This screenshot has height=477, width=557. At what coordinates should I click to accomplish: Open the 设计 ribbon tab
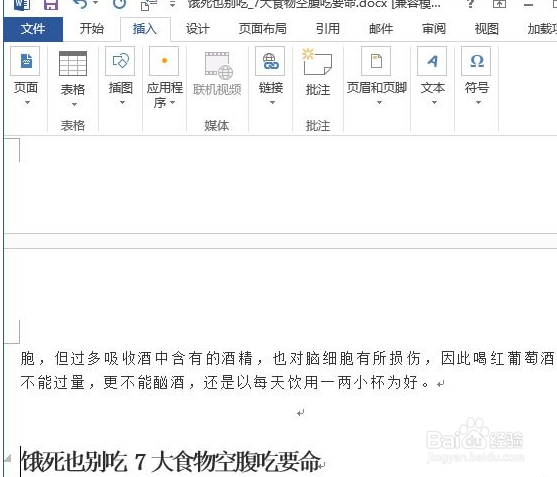(198, 29)
